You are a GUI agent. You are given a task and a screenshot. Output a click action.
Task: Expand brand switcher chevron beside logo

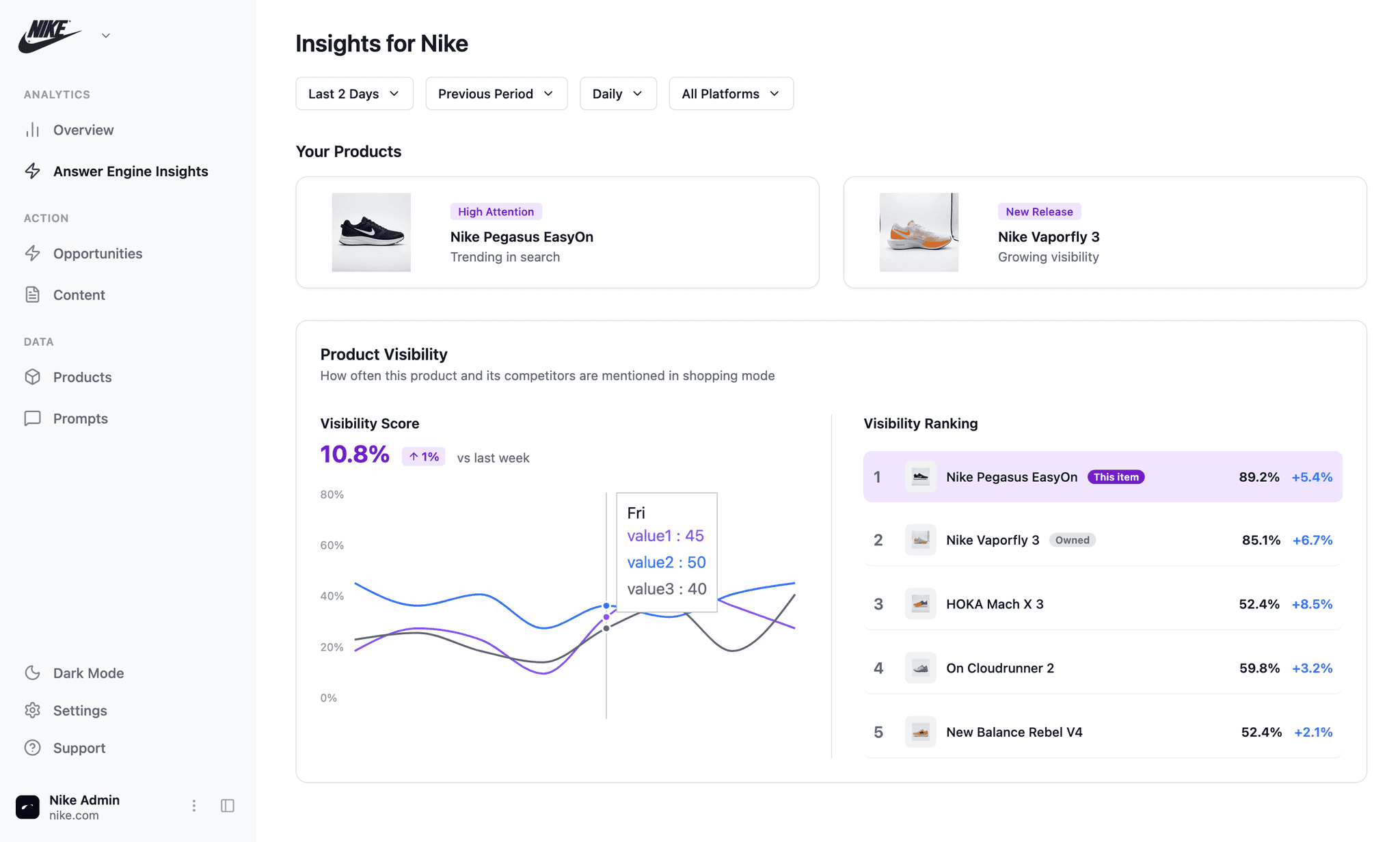[x=106, y=36]
